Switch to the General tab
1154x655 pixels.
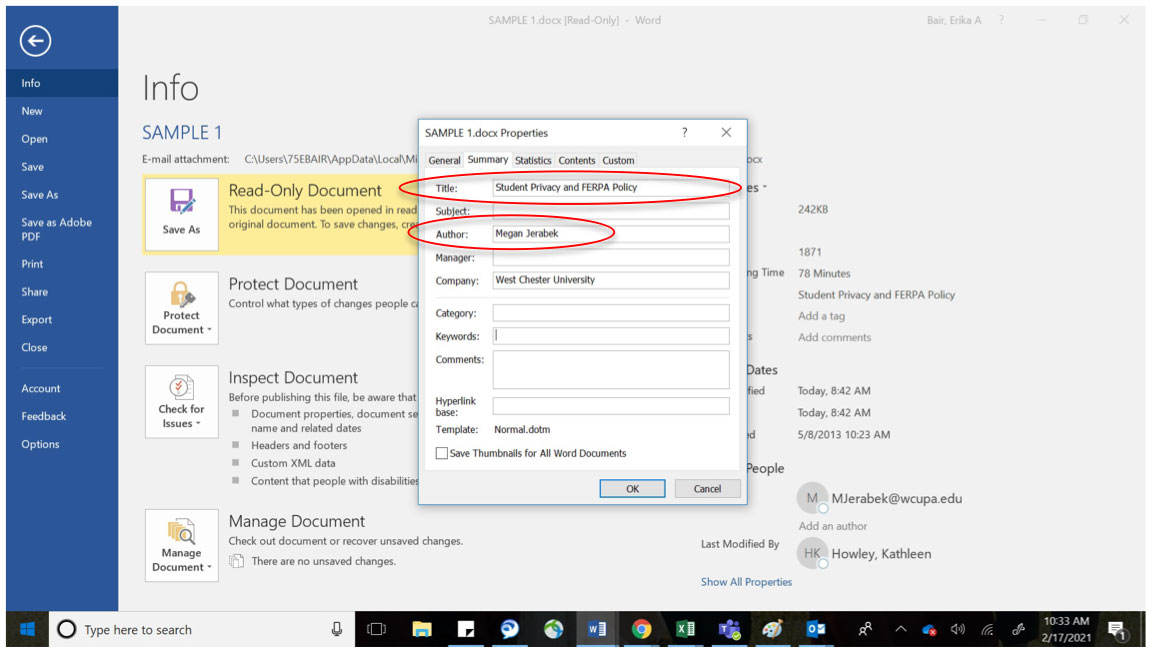(x=445, y=160)
